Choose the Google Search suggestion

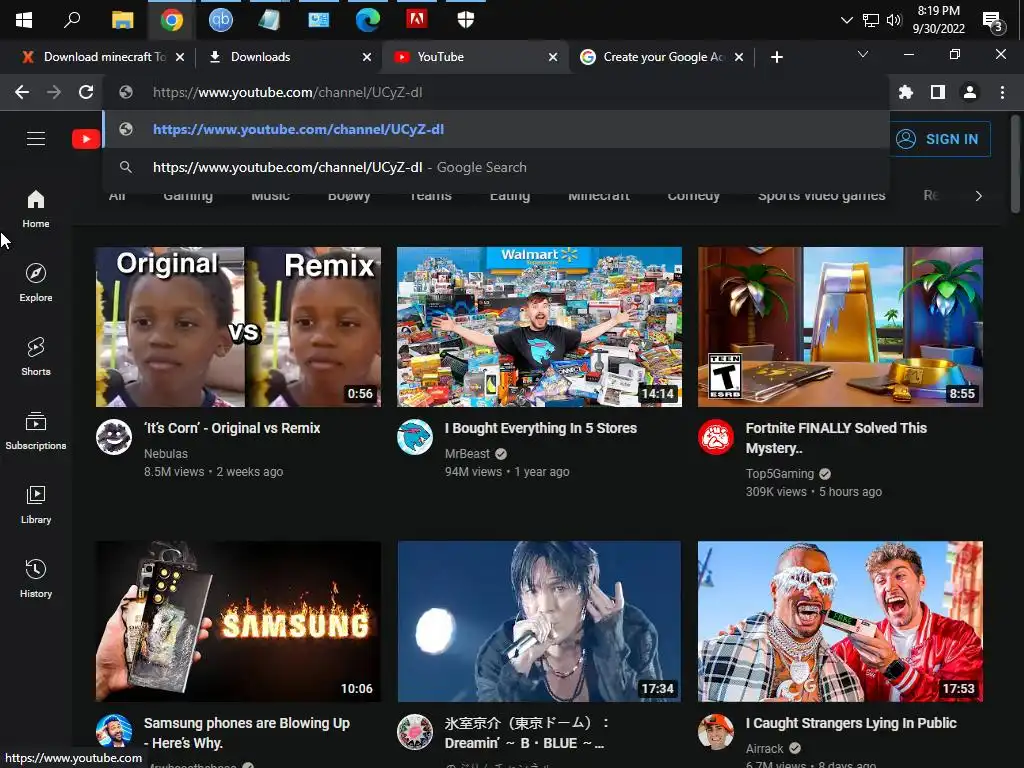click(496, 167)
